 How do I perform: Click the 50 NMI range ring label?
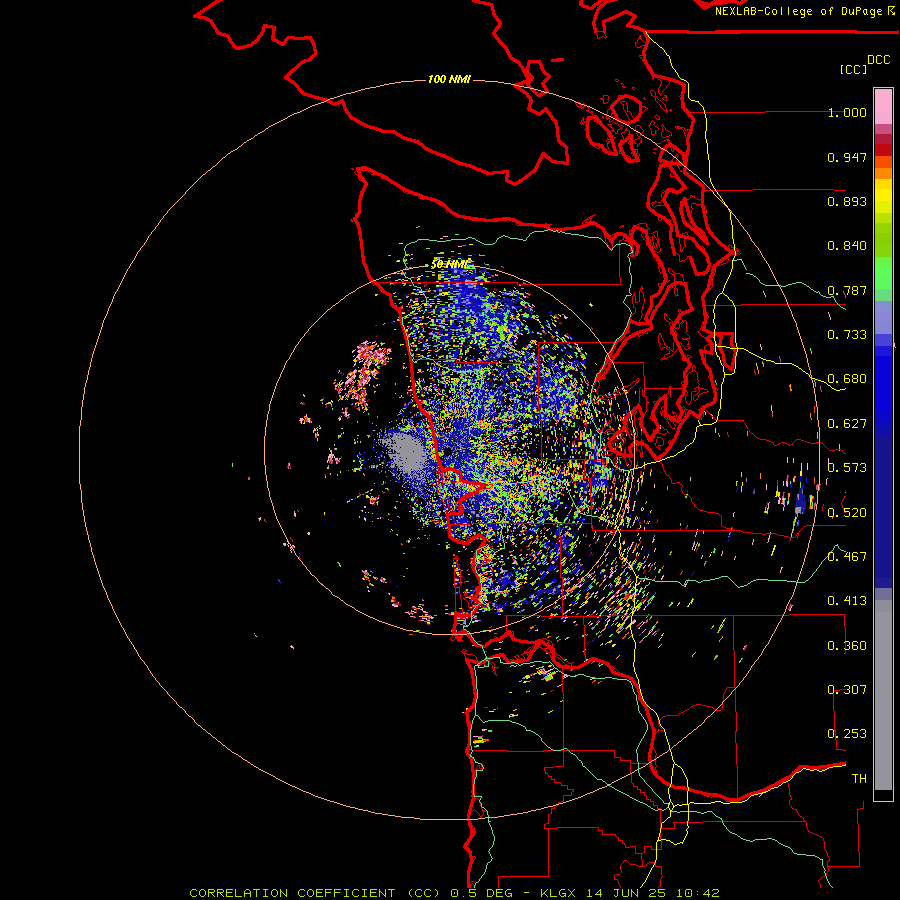pos(450,265)
